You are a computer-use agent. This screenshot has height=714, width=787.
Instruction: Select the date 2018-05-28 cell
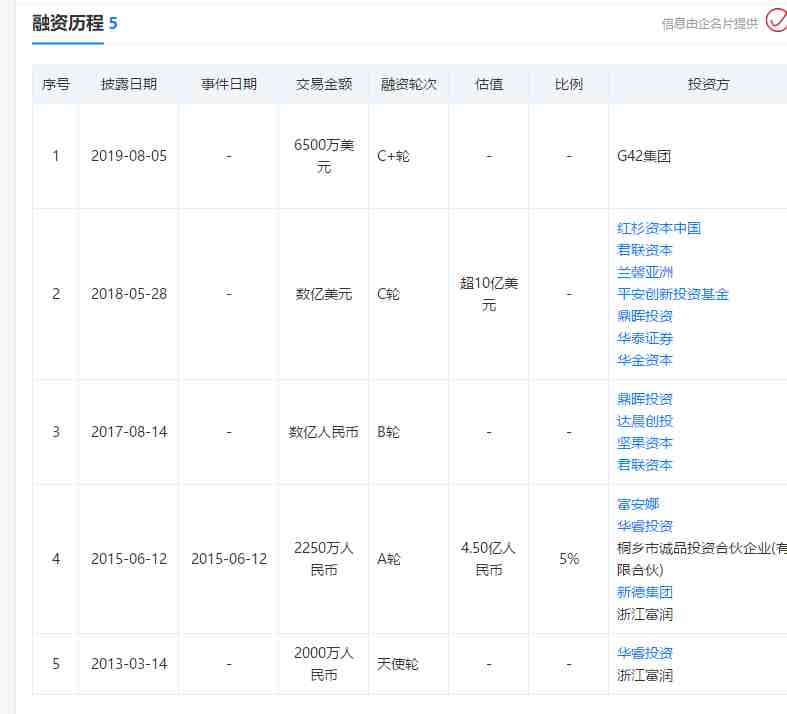[129, 294]
